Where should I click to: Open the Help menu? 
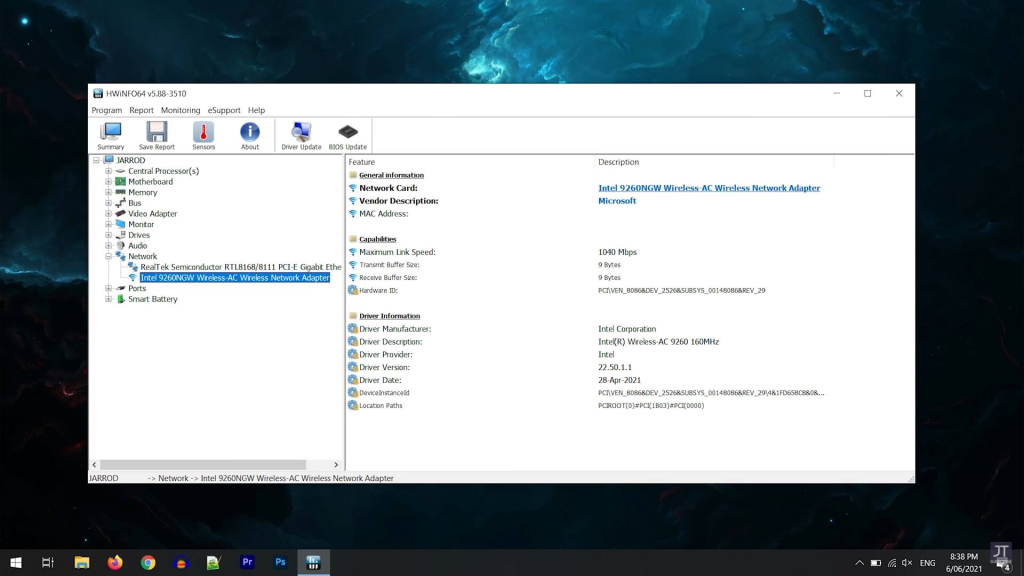pos(256,110)
